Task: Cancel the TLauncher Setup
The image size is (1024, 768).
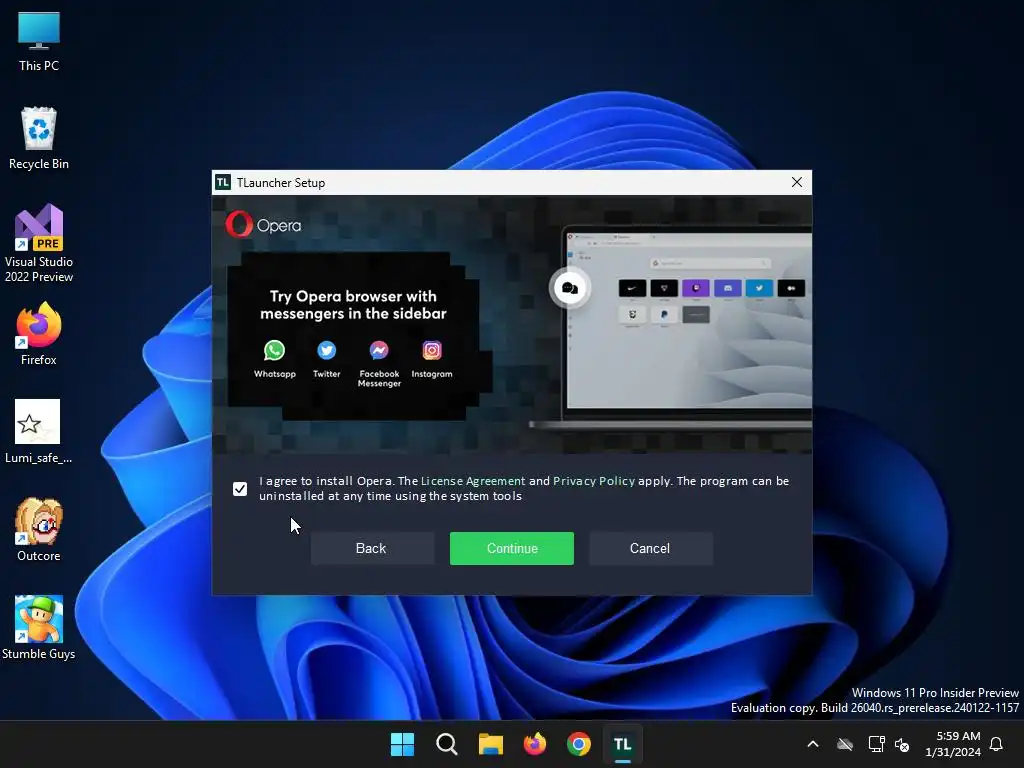Action: 650,548
